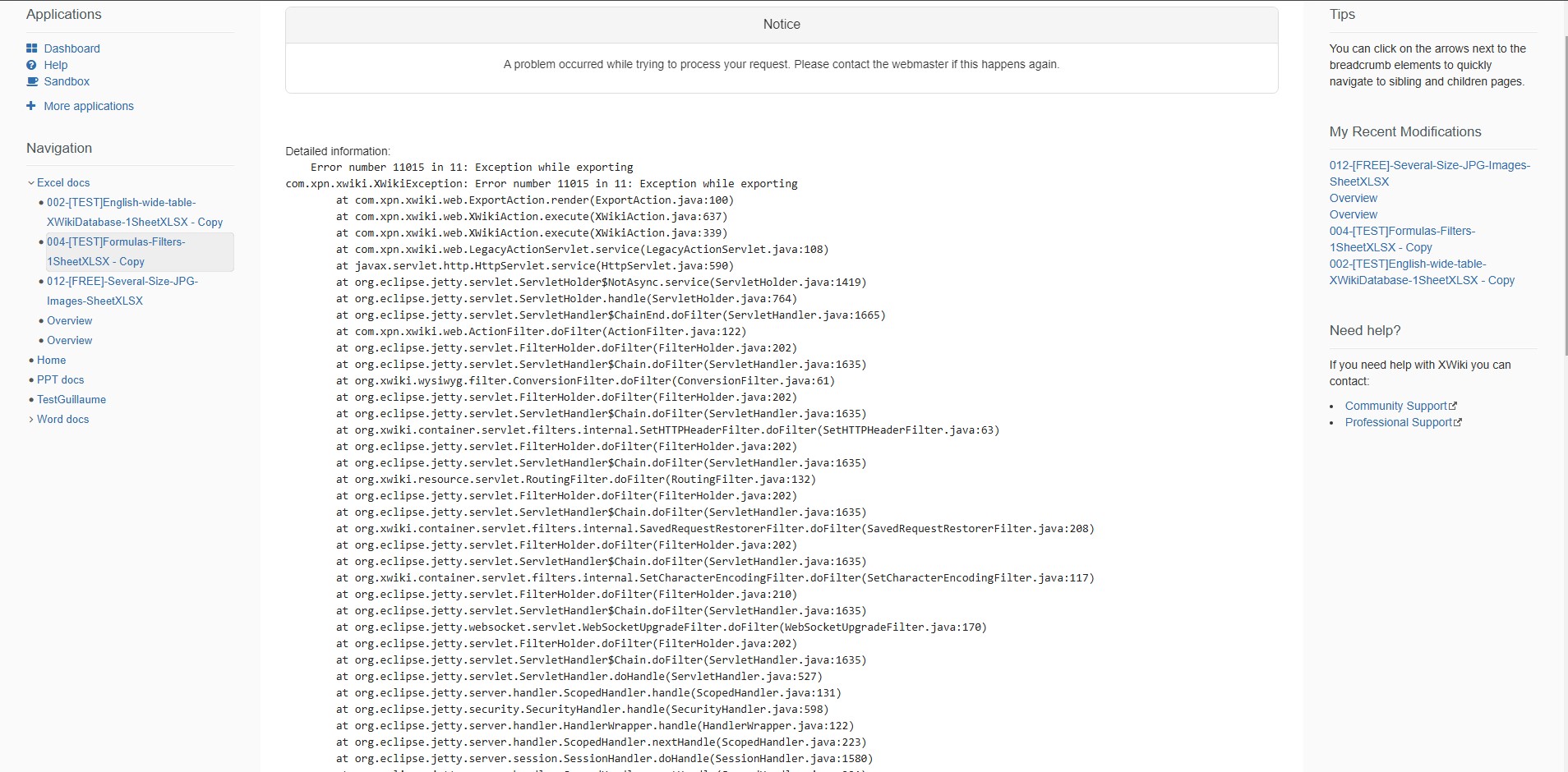Click the ConversionFilter.doFilter stack trace line
The height and width of the screenshot is (772, 1568).
pos(586,381)
